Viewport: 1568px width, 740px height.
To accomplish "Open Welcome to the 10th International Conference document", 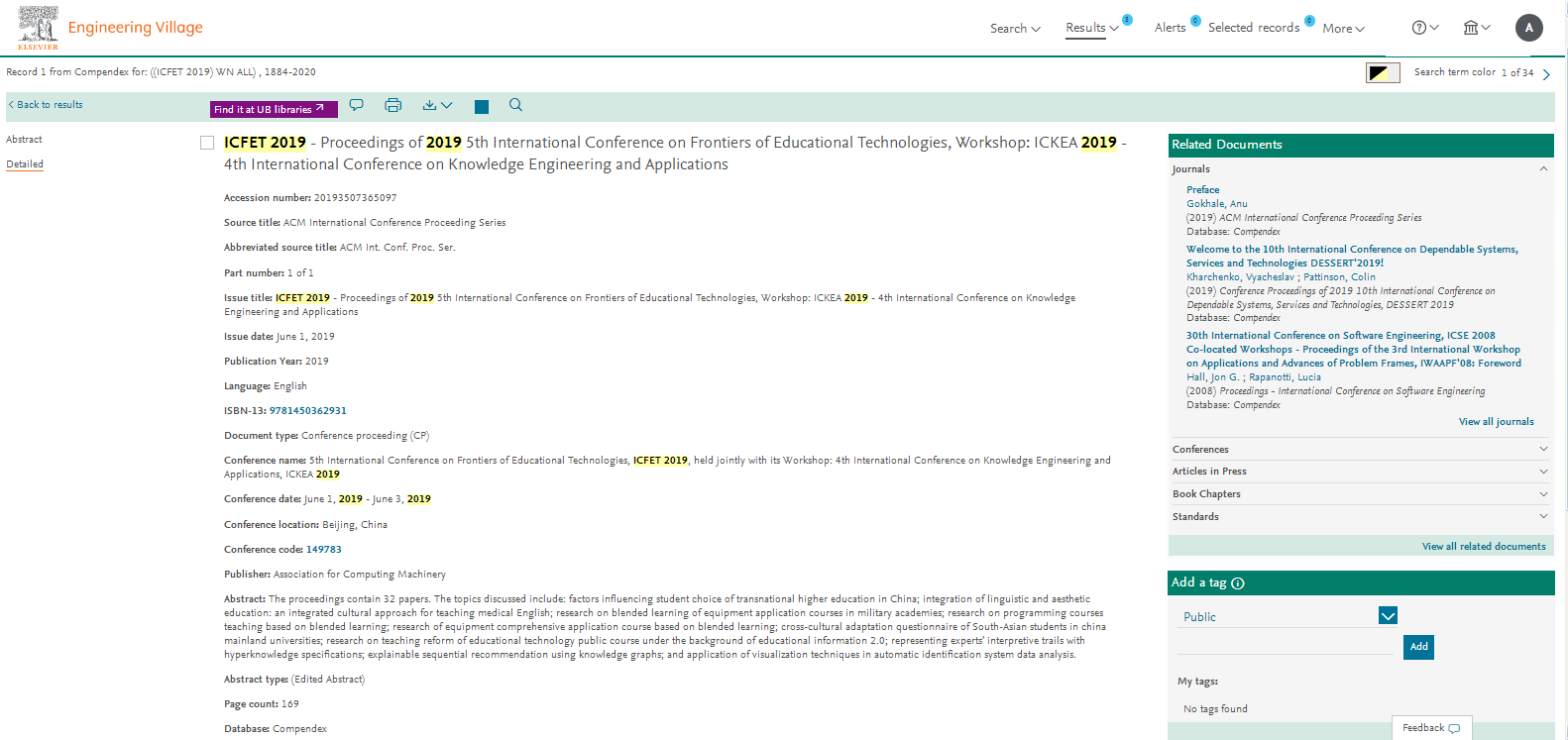I will (x=1352, y=257).
